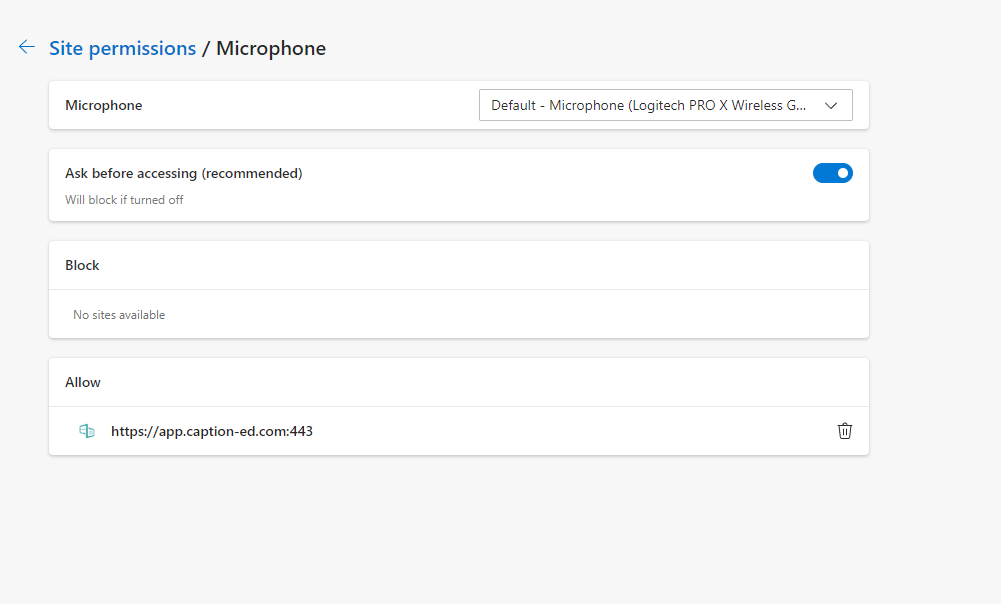The width and height of the screenshot is (1001, 604).
Task: Click the Microphone page title
Action: coord(270,47)
